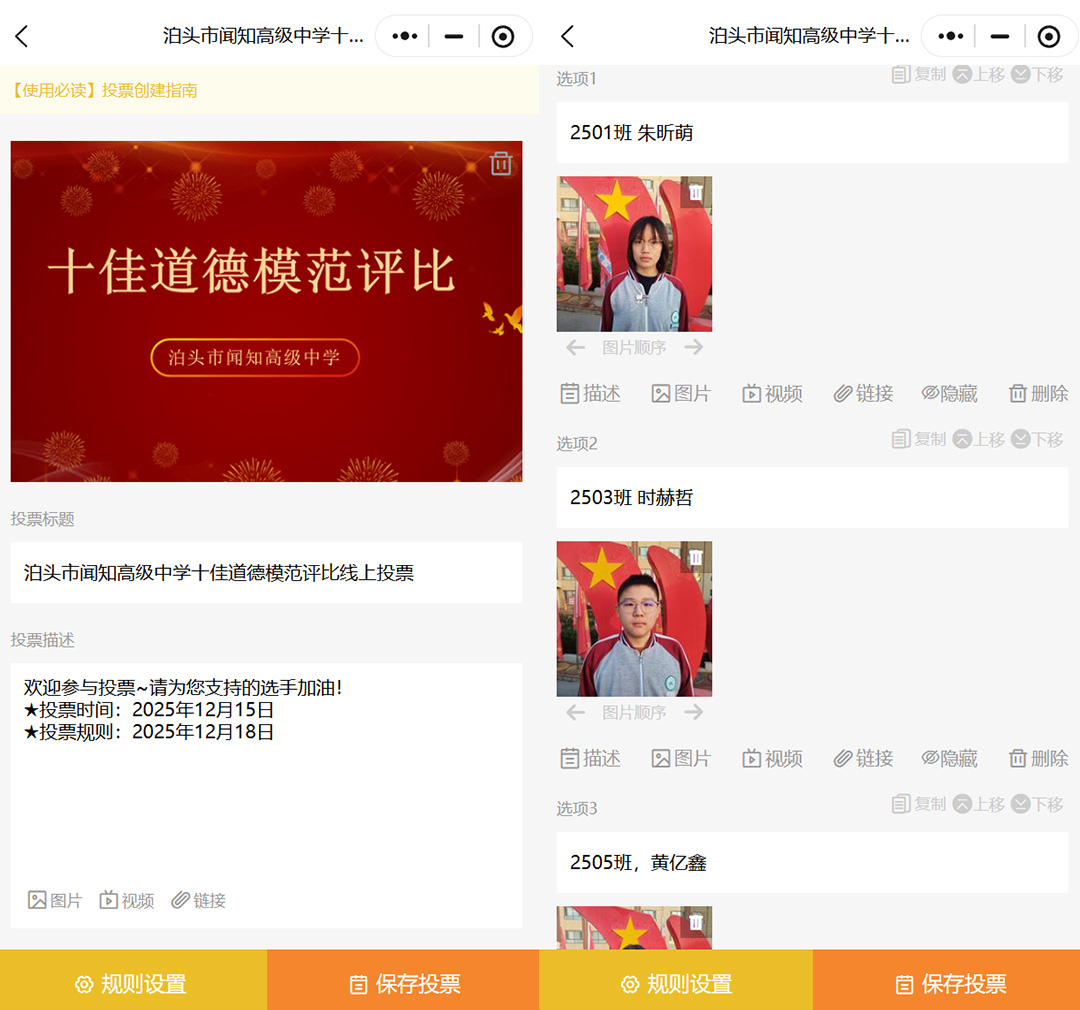Insert a link in the vote description

click(x=197, y=899)
